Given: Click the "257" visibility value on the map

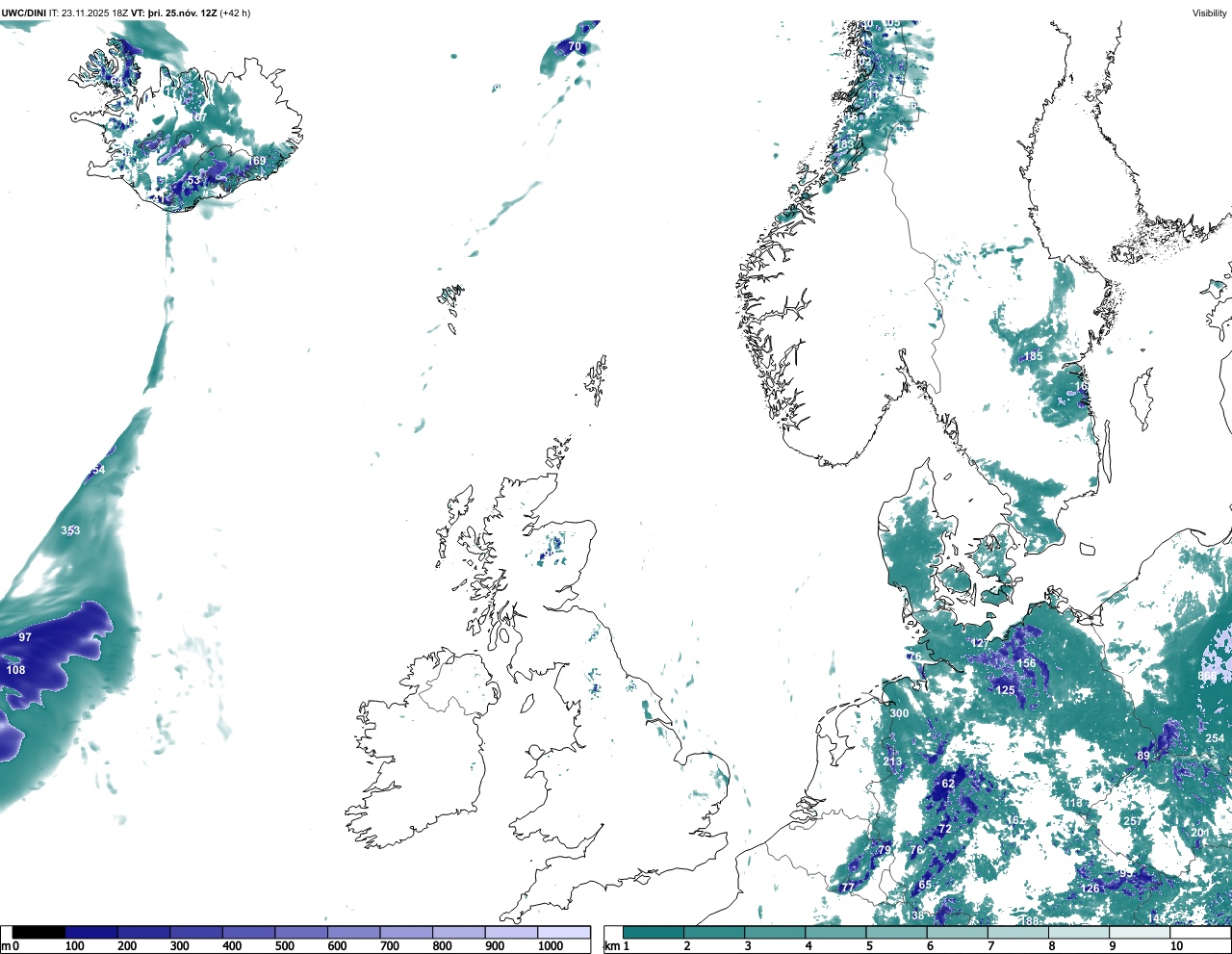Looking at the screenshot, I should [x=1133, y=821].
